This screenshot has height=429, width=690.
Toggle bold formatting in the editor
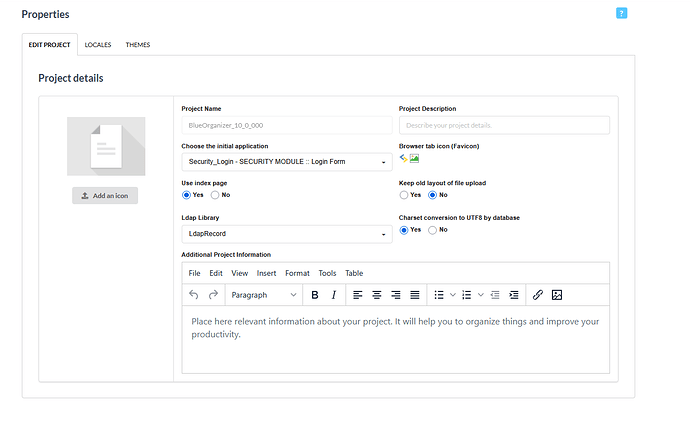click(x=314, y=295)
